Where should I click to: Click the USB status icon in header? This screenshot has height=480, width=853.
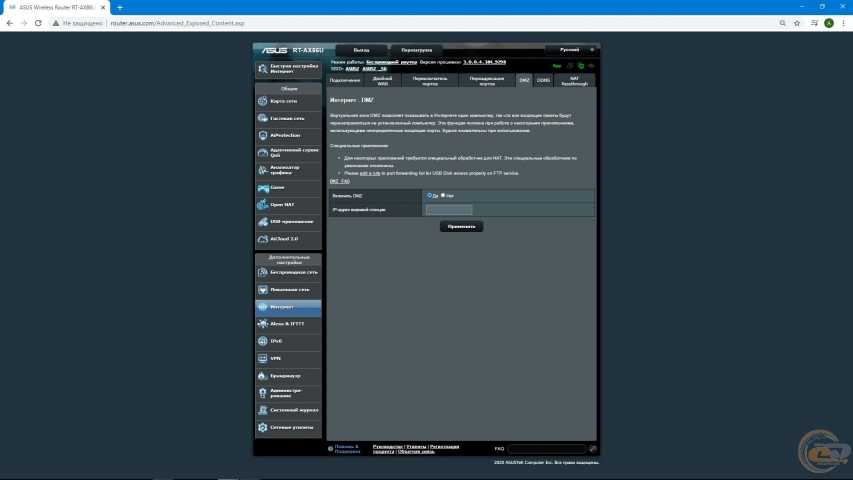(591, 66)
